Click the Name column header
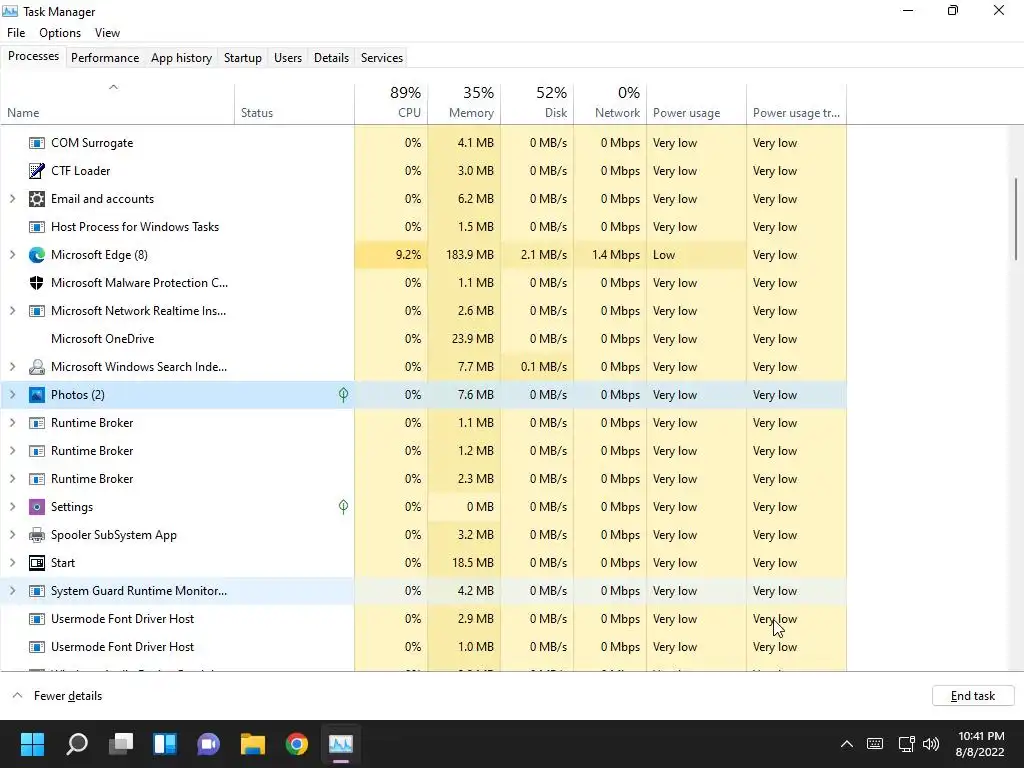The width and height of the screenshot is (1024, 768). click(118, 103)
